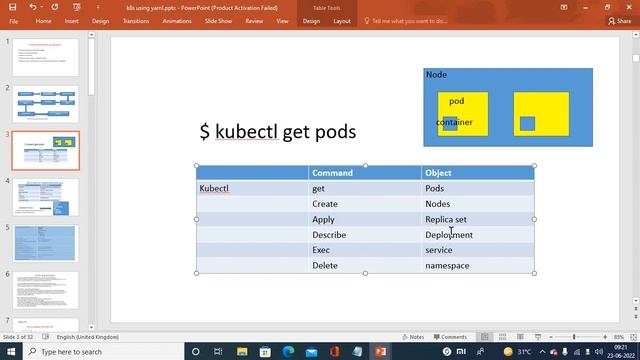This screenshot has width=640, height=360.
Task: Select slide 6 thumbnail
Action: [x=45, y=290]
